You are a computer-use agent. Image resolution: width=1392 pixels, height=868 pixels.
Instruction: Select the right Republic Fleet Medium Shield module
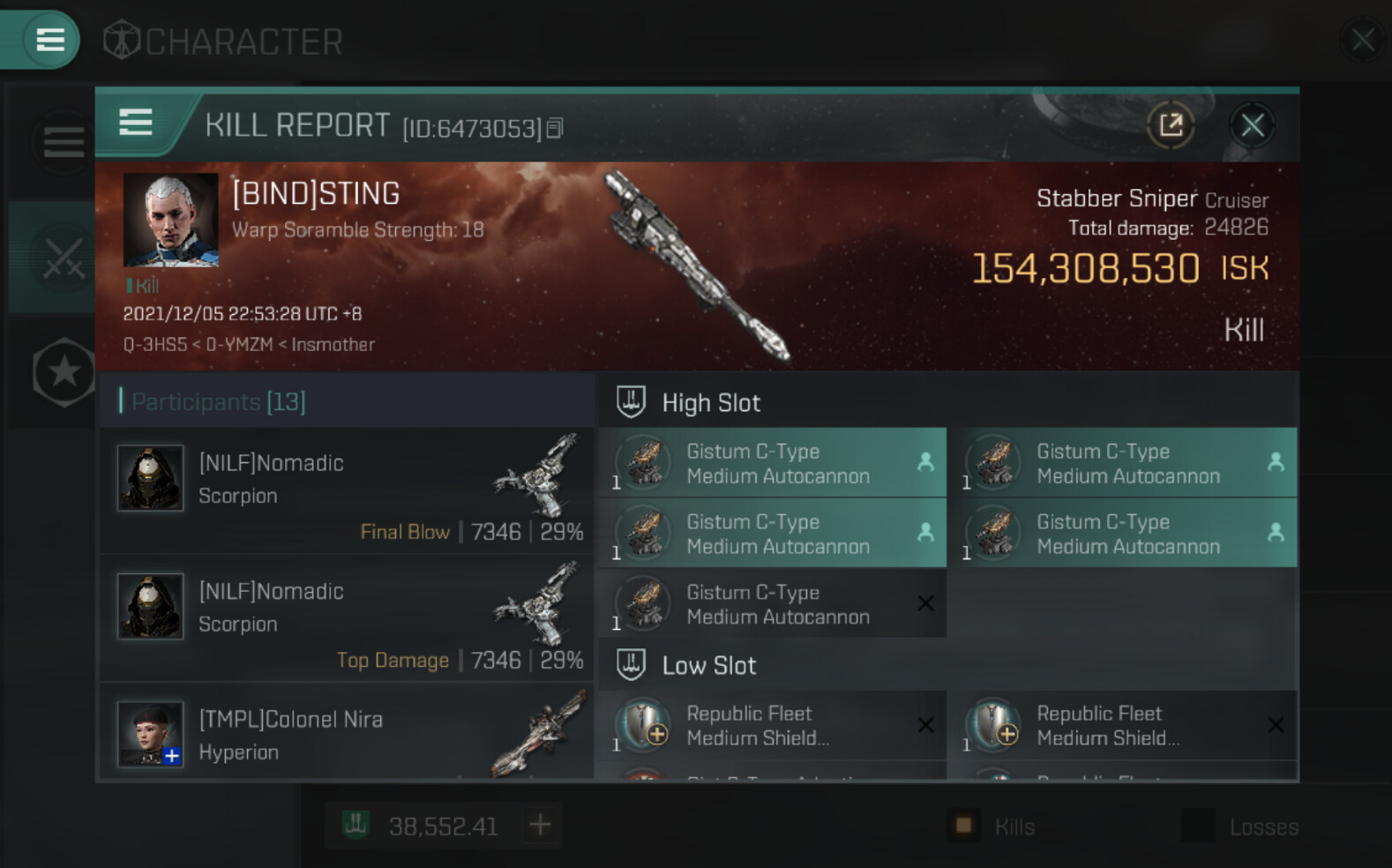(x=1123, y=725)
